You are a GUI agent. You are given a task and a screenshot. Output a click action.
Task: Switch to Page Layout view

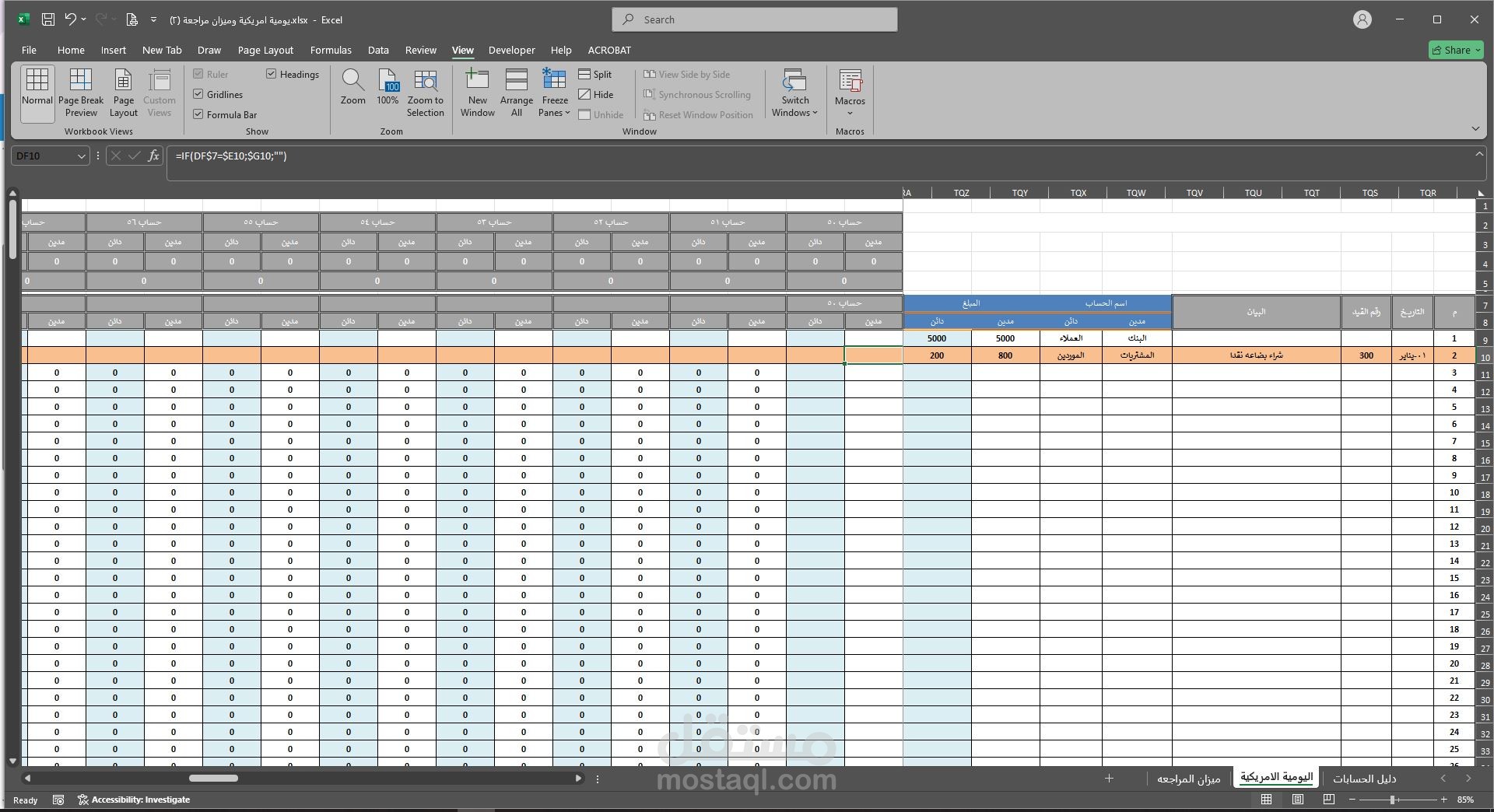[x=123, y=93]
